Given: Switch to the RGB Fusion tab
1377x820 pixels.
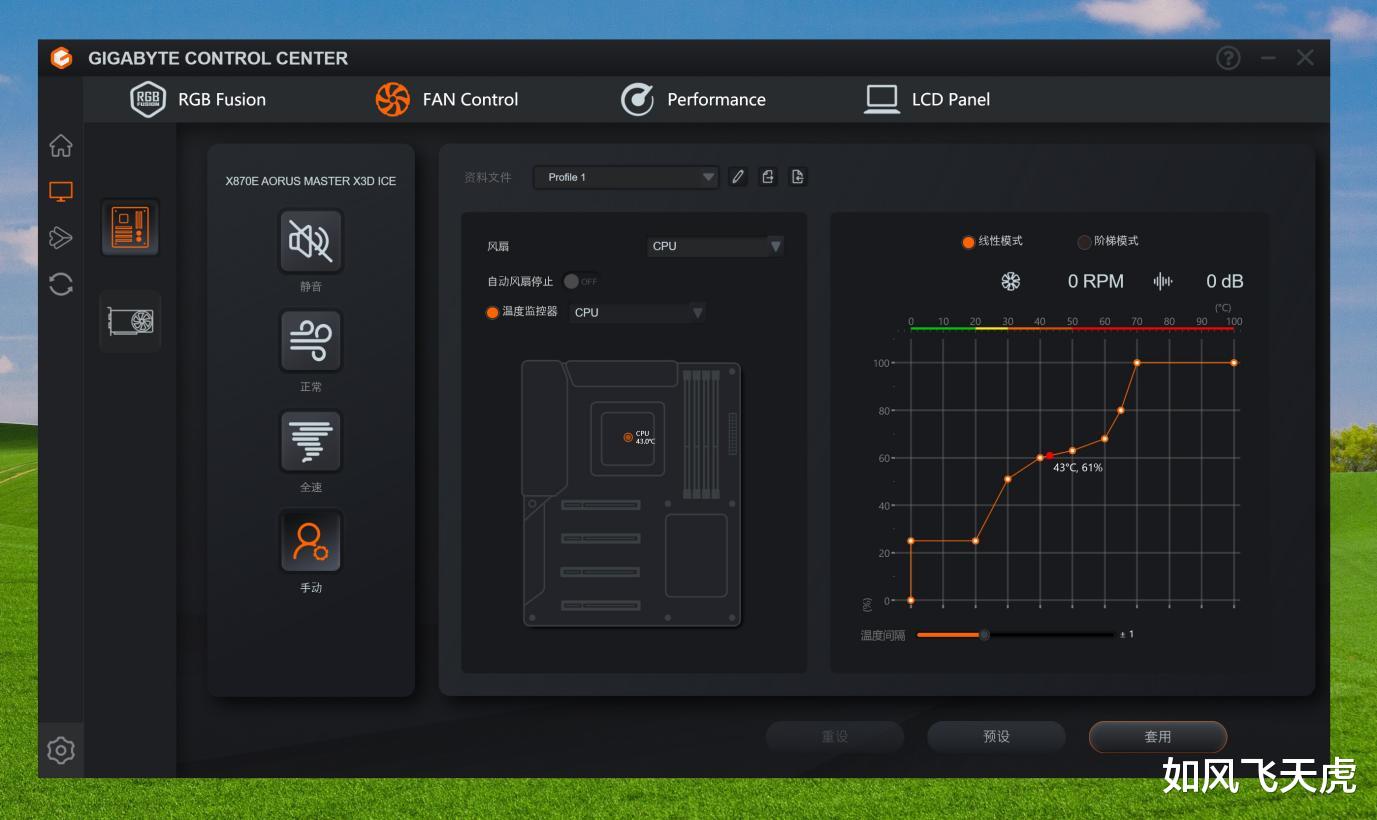Looking at the screenshot, I should tap(198, 99).
